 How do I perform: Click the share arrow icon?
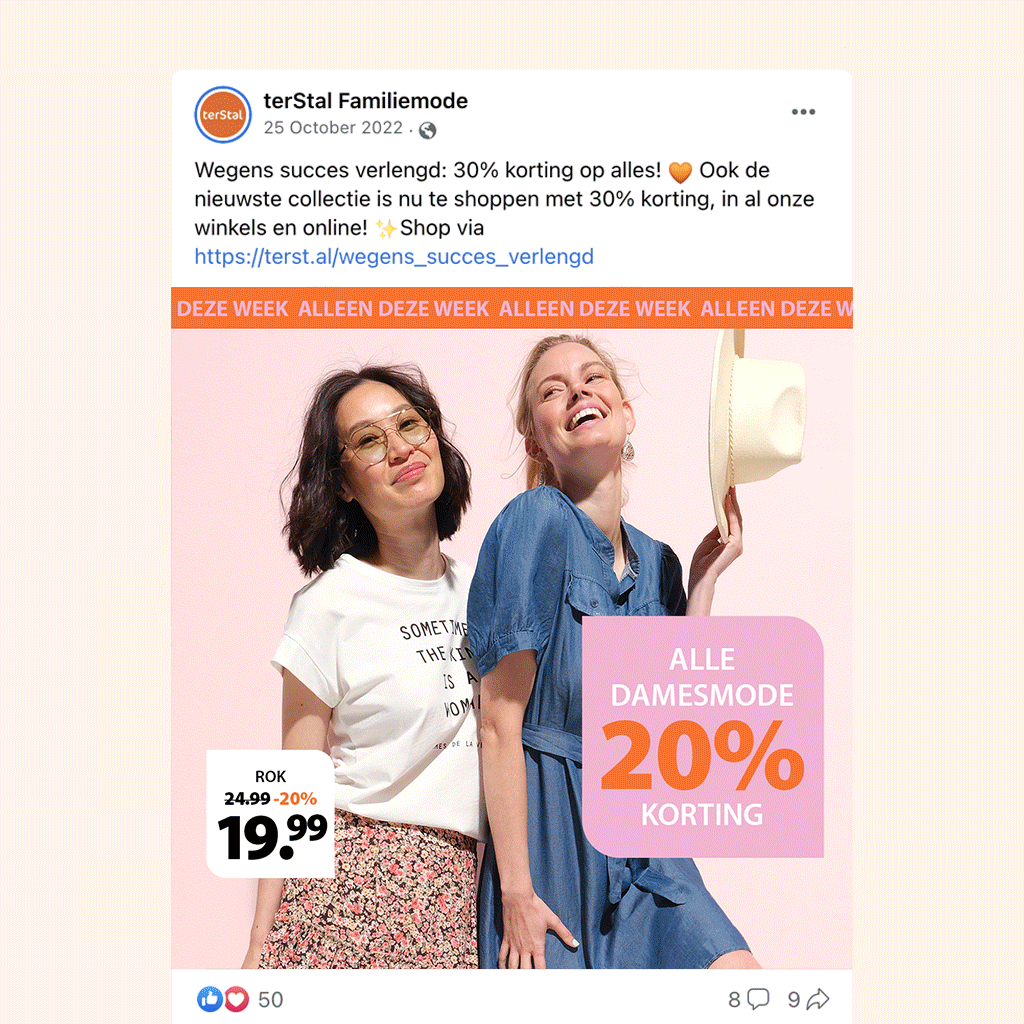tap(818, 999)
